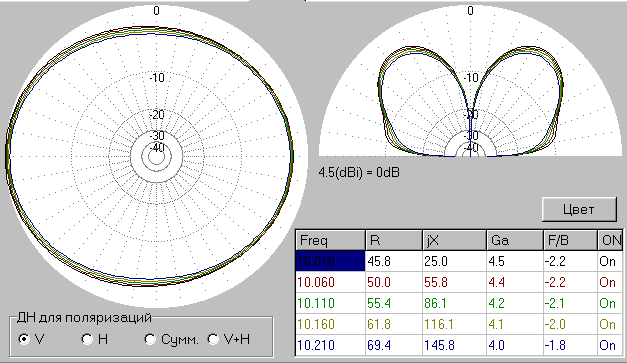The height and width of the screenshot is (363, 627).
Task: Click the Ga value 4.1
Action: click(x=515, y=324)
